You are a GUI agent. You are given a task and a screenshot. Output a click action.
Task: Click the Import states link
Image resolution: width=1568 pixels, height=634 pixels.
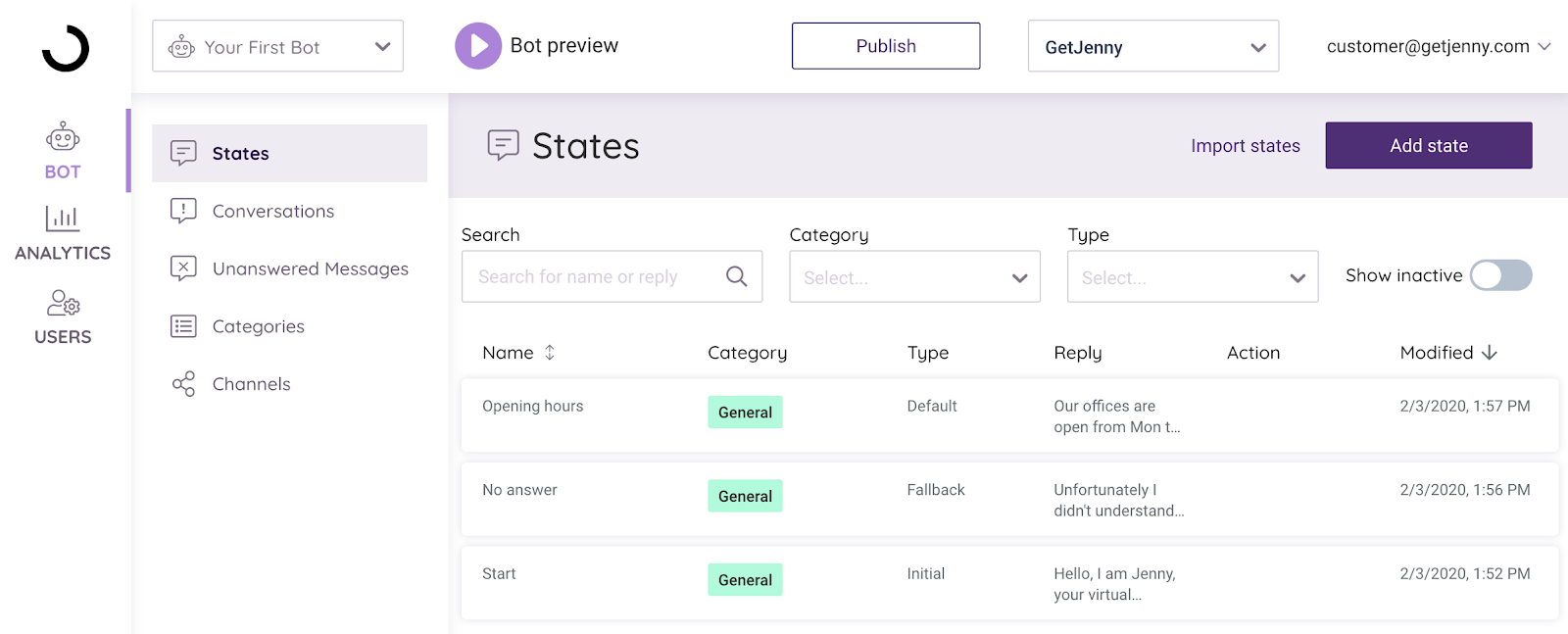[1245, 146]
